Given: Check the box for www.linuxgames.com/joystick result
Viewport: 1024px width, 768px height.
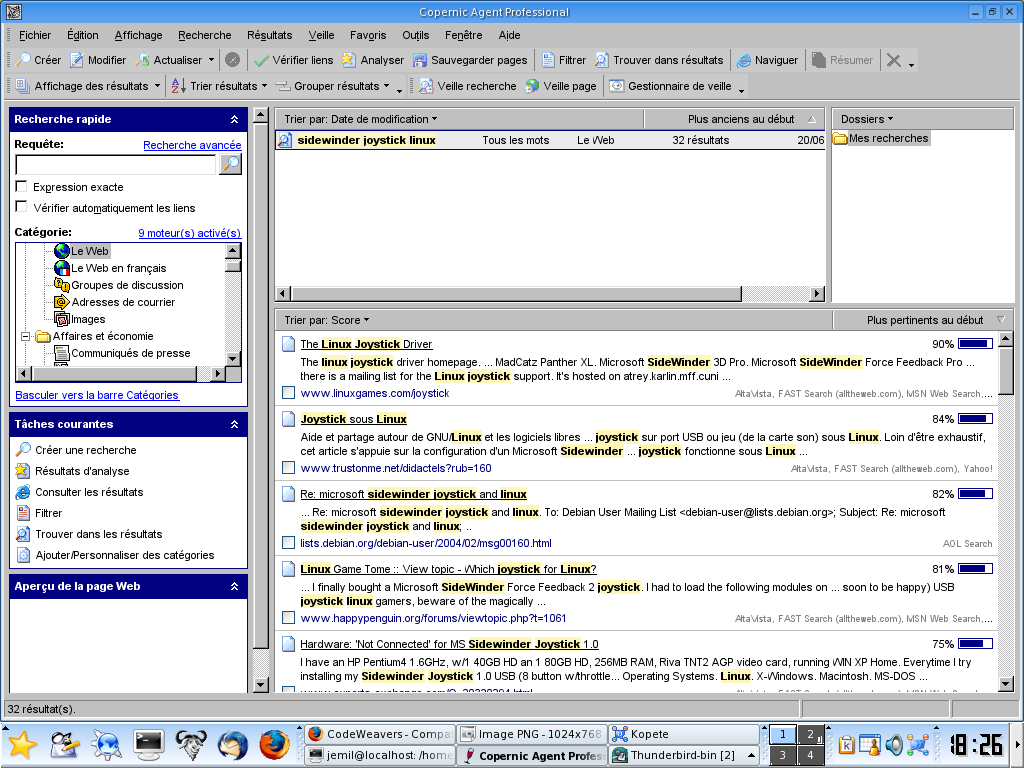Looking at the screenshot, I should tap(288, 392).
